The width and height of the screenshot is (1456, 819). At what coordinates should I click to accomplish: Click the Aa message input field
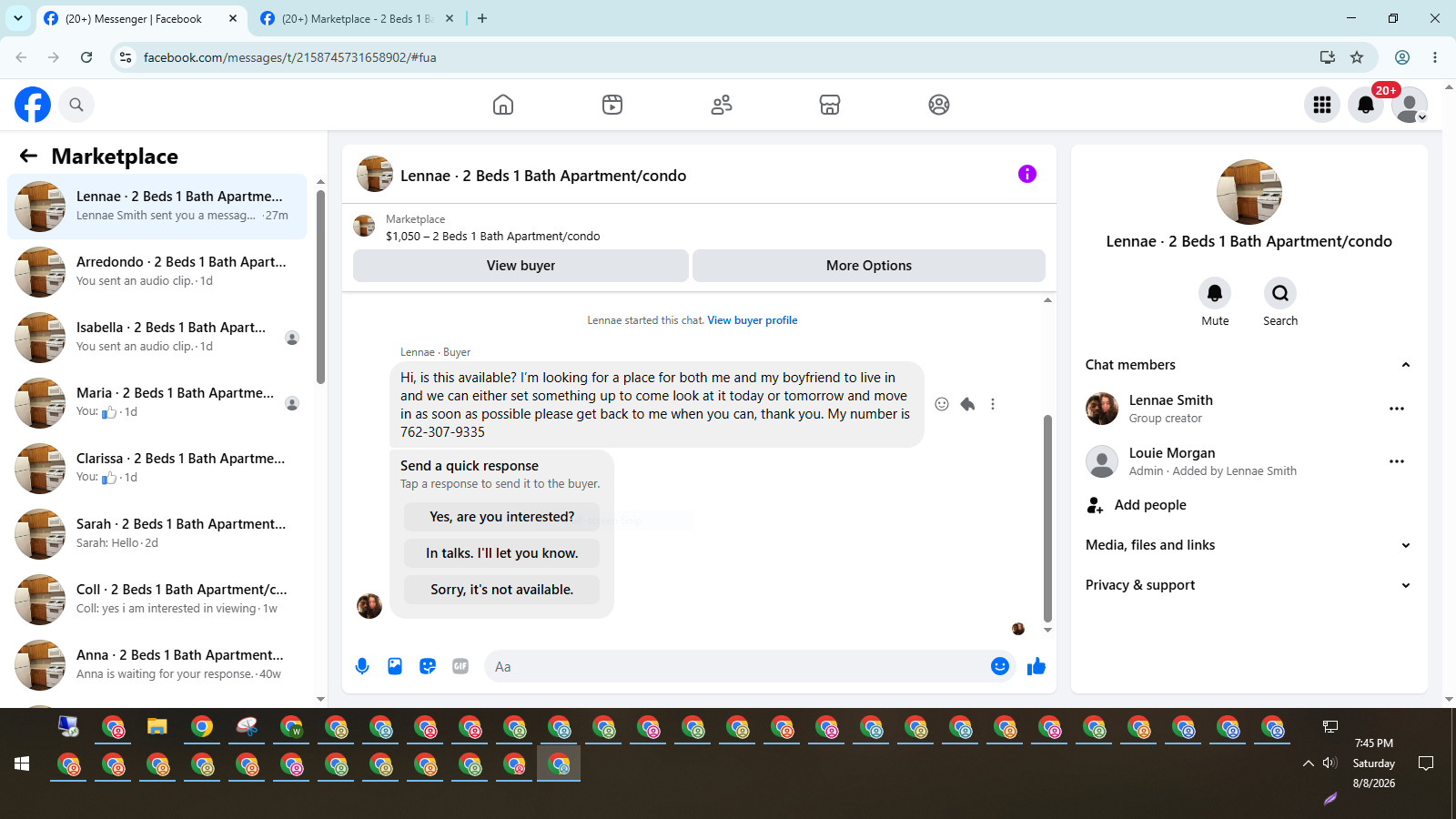pos(738,666)
